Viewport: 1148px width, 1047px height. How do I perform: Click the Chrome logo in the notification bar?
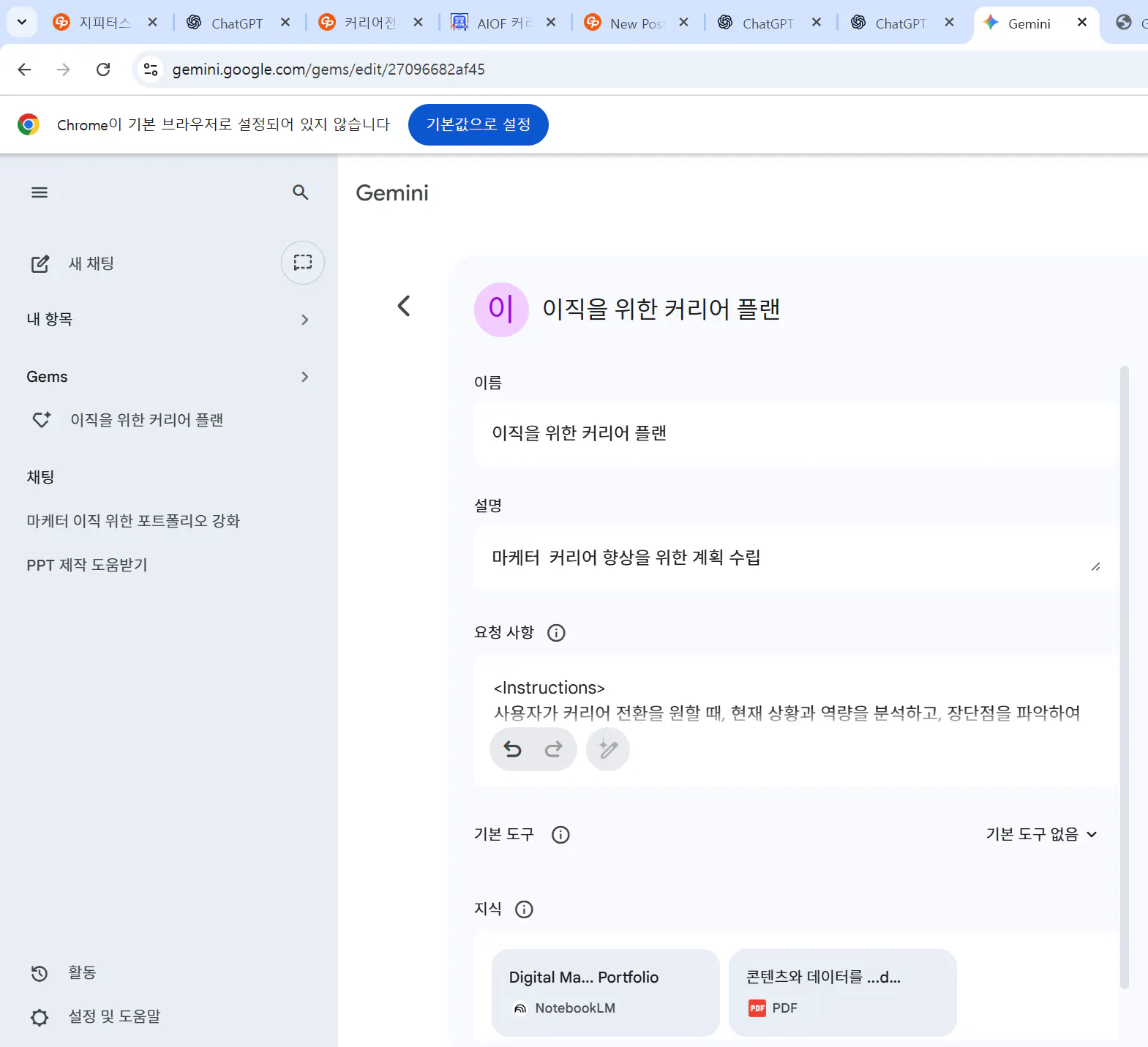(29, 125)
